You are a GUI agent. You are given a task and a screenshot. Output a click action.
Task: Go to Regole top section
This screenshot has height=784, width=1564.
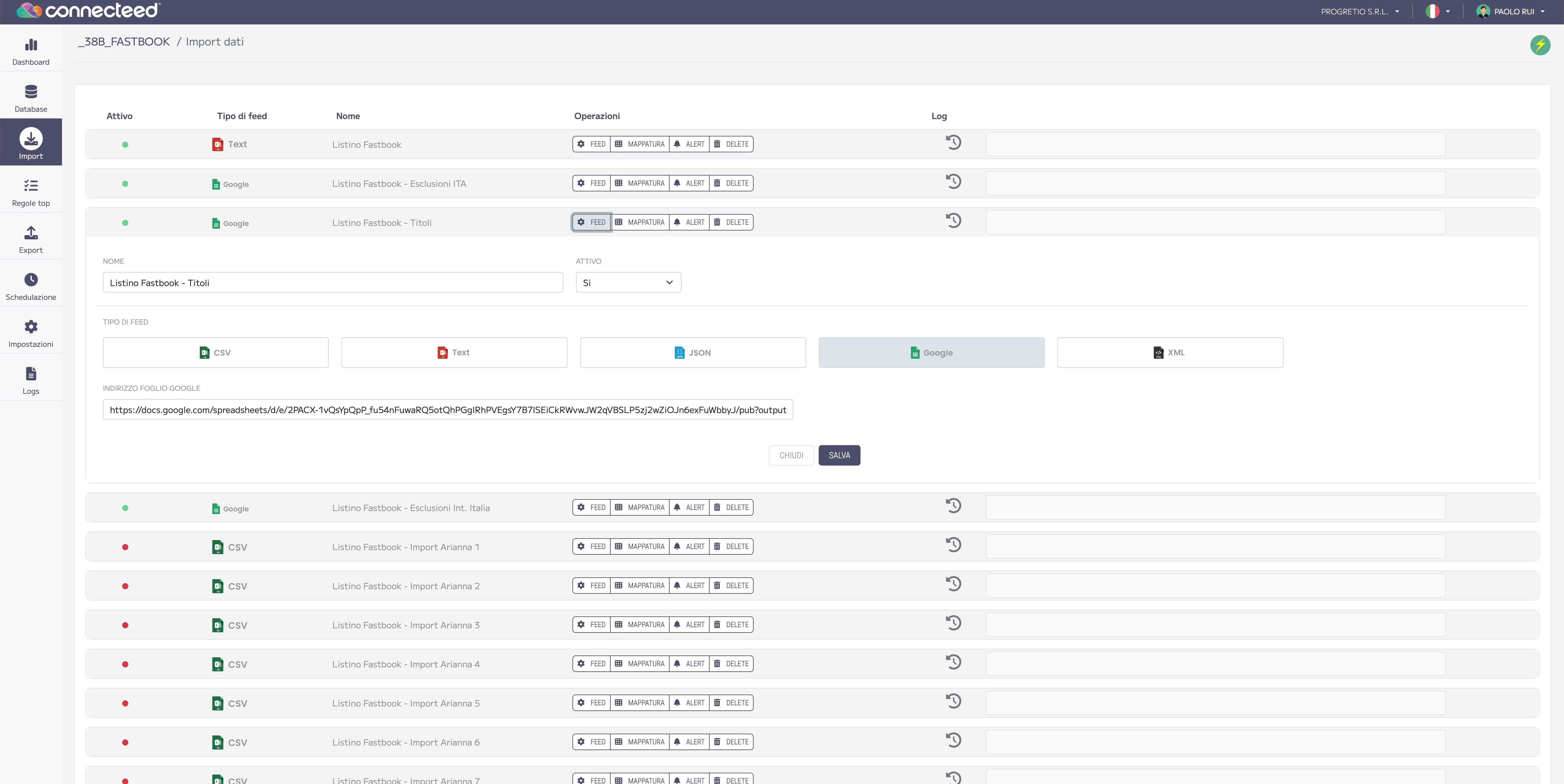[31, 186]
